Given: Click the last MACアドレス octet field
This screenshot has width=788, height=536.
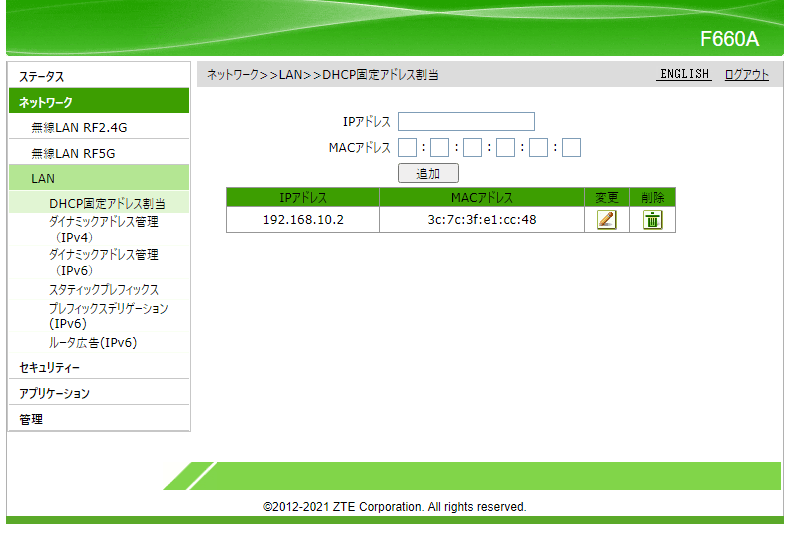Looking at the screenshot, I should click(571, 148).
